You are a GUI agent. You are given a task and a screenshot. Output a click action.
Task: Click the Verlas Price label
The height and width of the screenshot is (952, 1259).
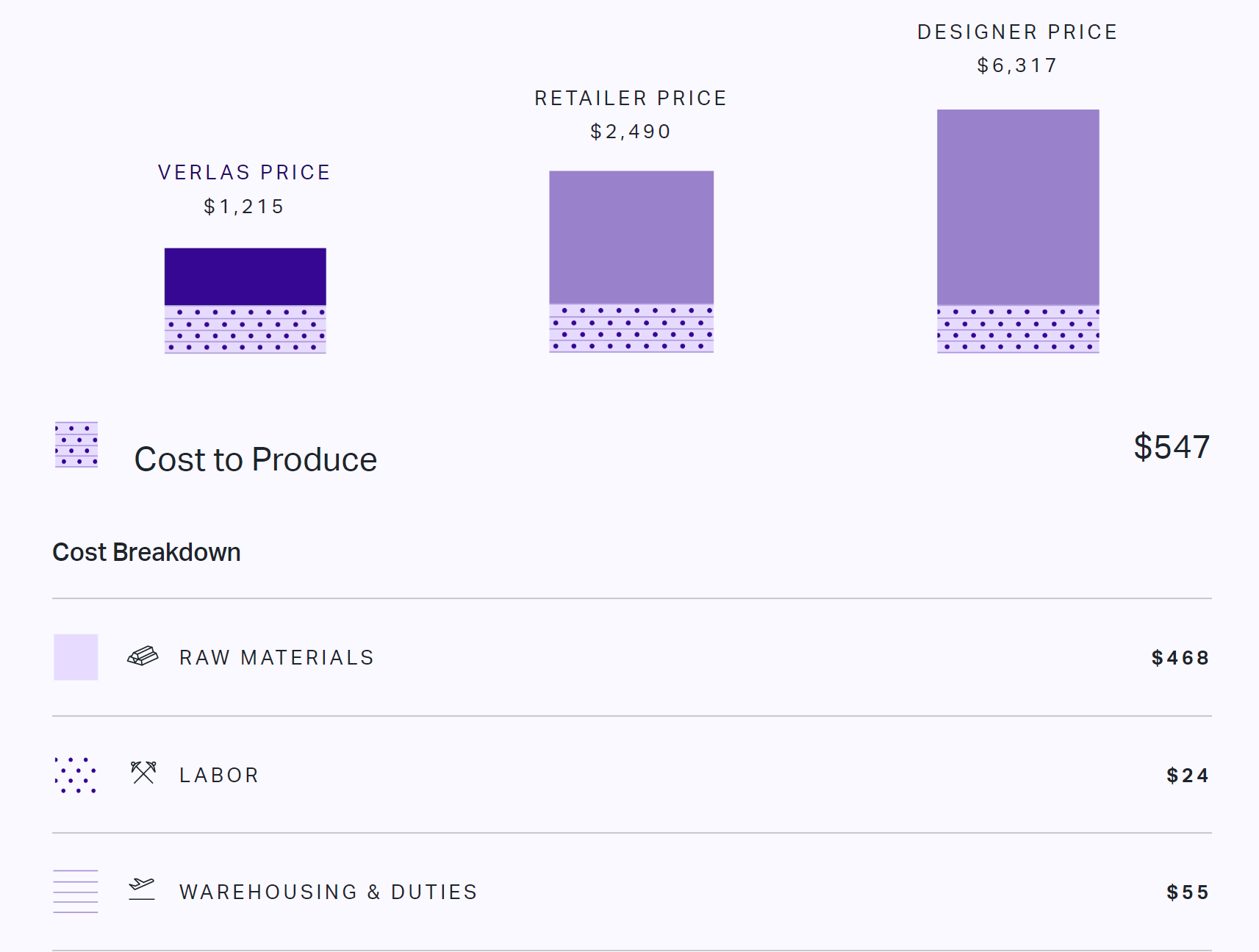click(244, 173)
